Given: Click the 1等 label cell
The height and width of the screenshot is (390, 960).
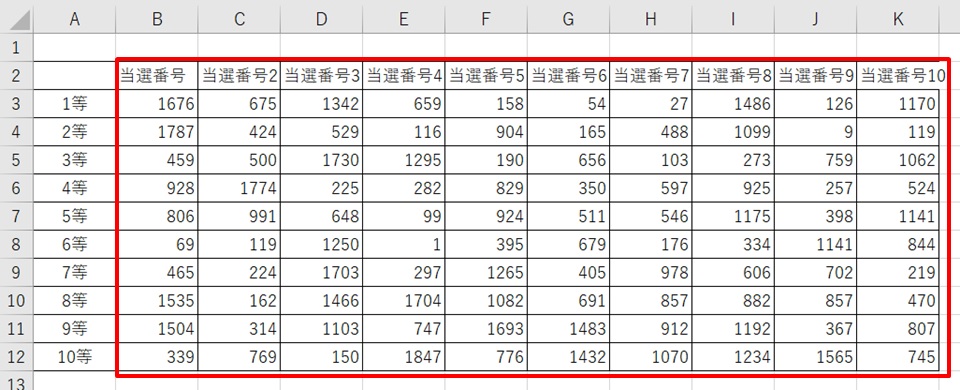Looking at the screenshot, I should [x=75, y=103].
